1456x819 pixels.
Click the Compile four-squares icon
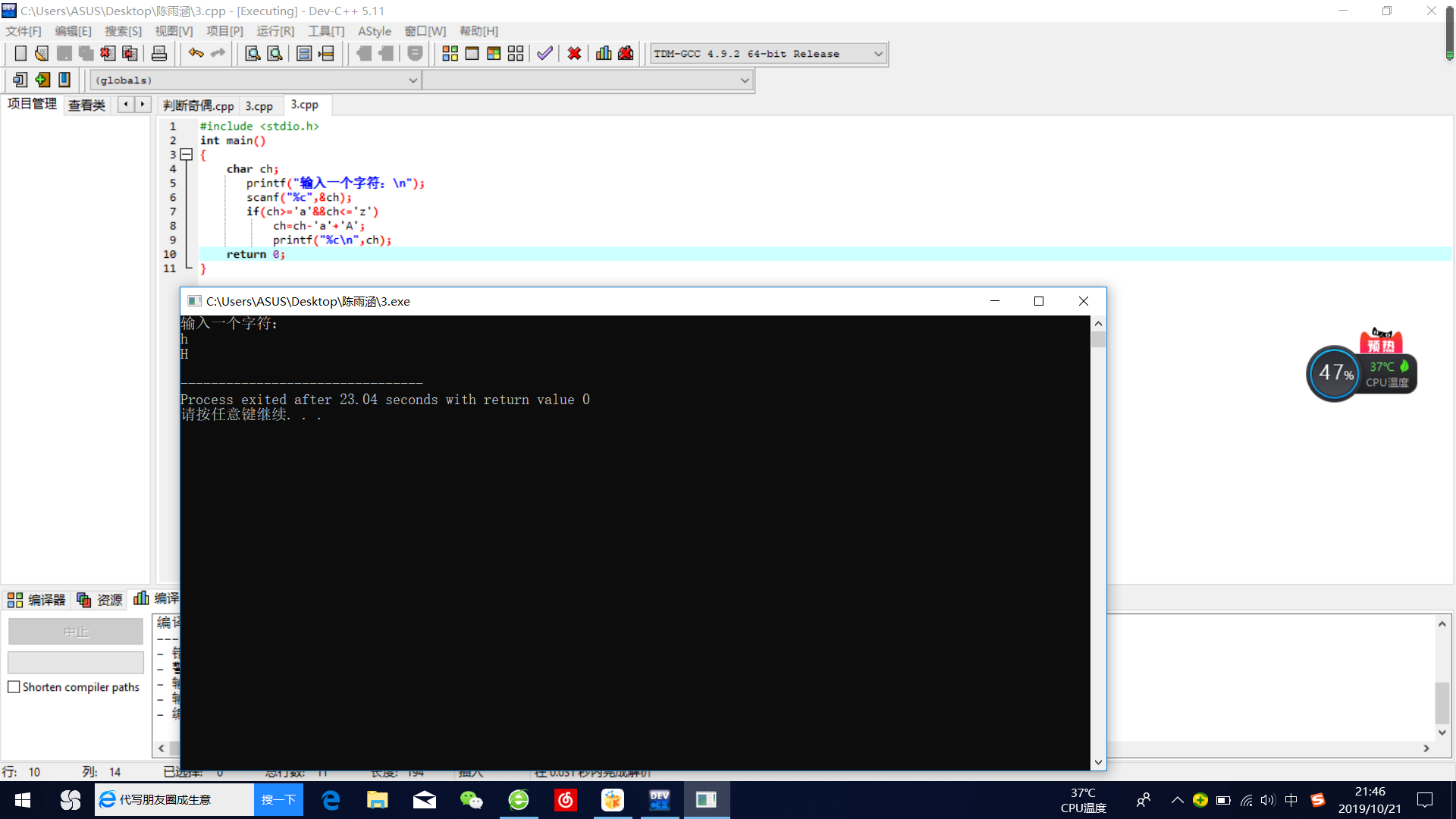[450, 53]
